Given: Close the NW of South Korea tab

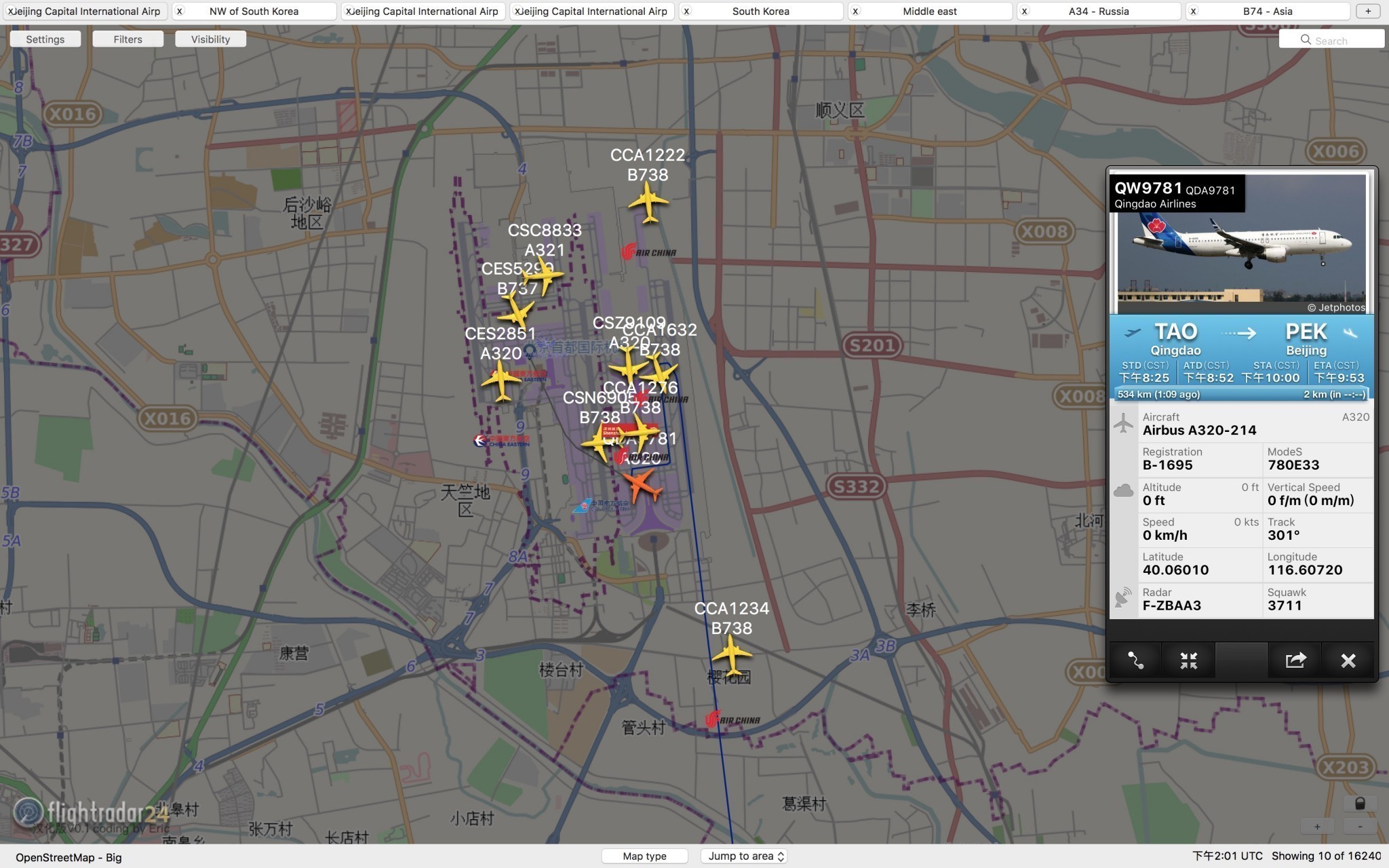Looking at the screenshot, I should 179,12.
